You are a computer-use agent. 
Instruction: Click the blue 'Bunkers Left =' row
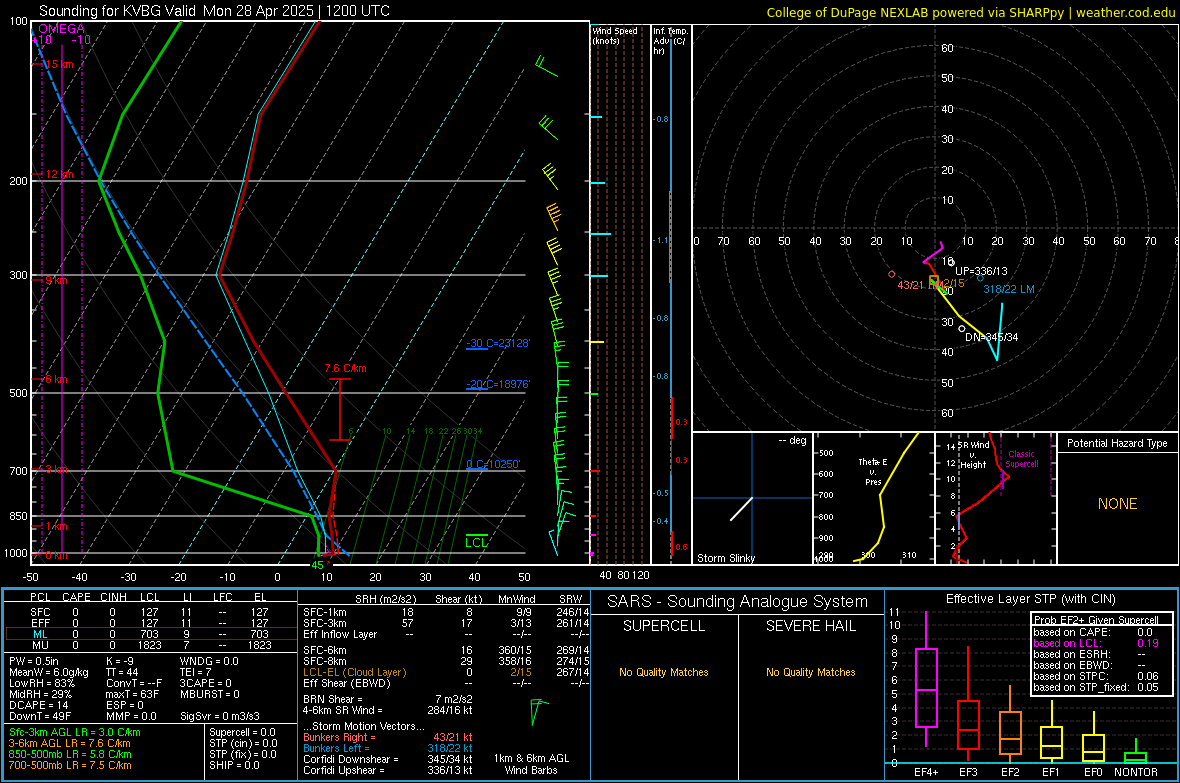pyautogui.click(x=388, y=748)
